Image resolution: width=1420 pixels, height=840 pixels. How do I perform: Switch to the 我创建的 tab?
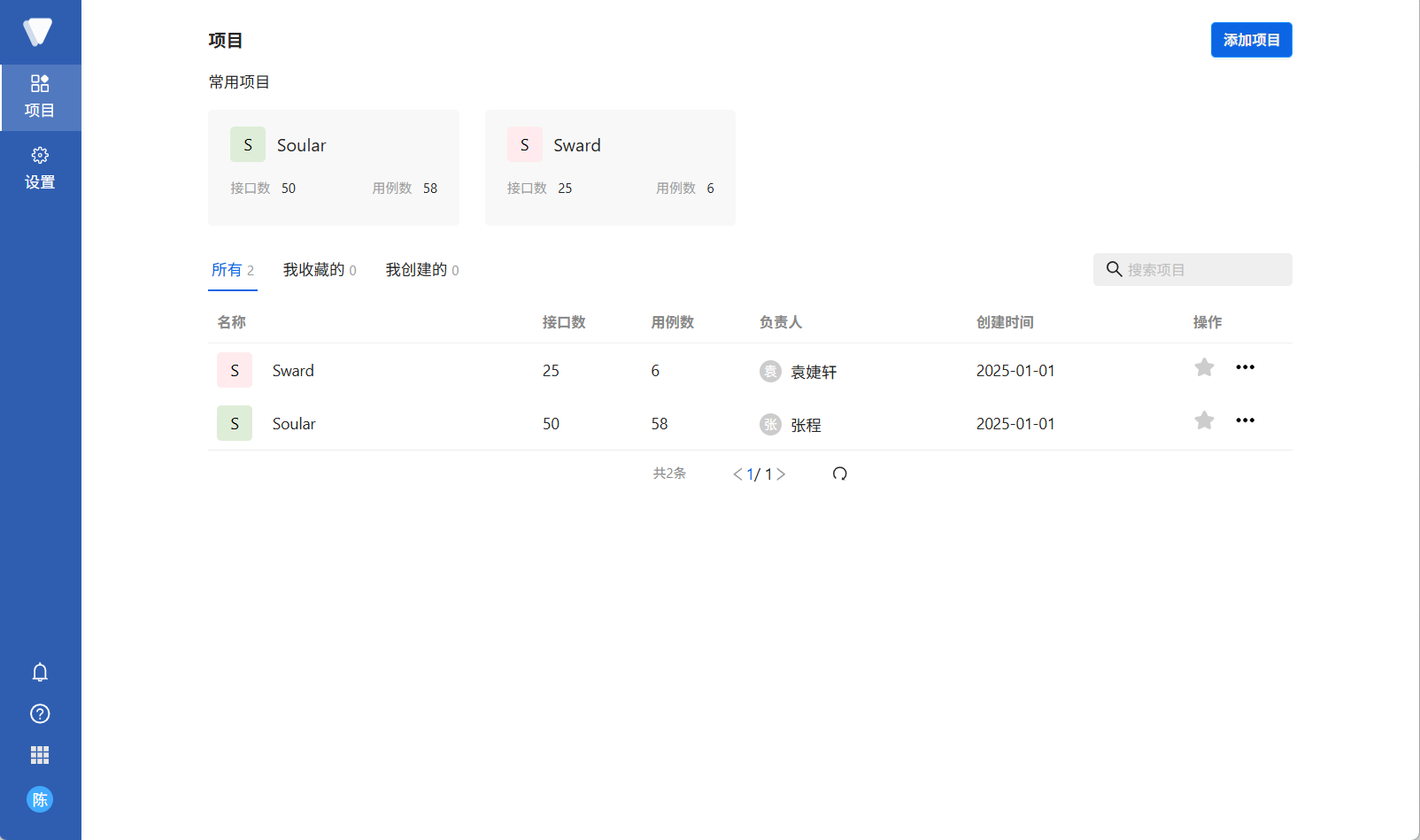(416, 270)
